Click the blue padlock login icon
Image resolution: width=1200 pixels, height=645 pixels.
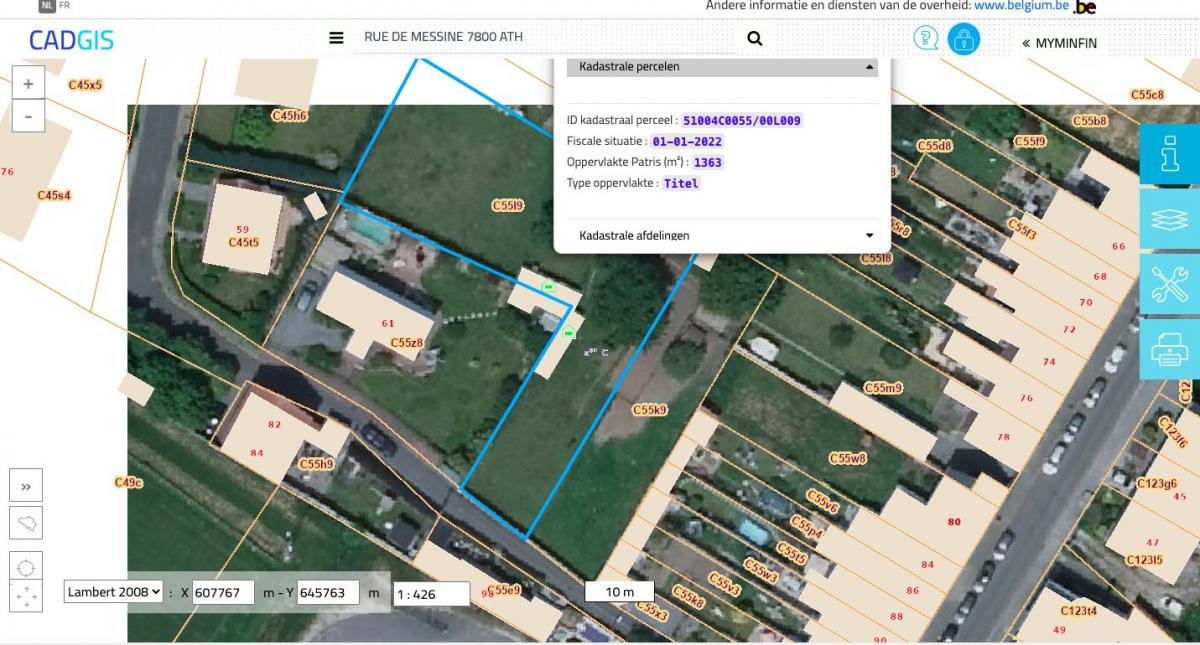pos(963,39)
